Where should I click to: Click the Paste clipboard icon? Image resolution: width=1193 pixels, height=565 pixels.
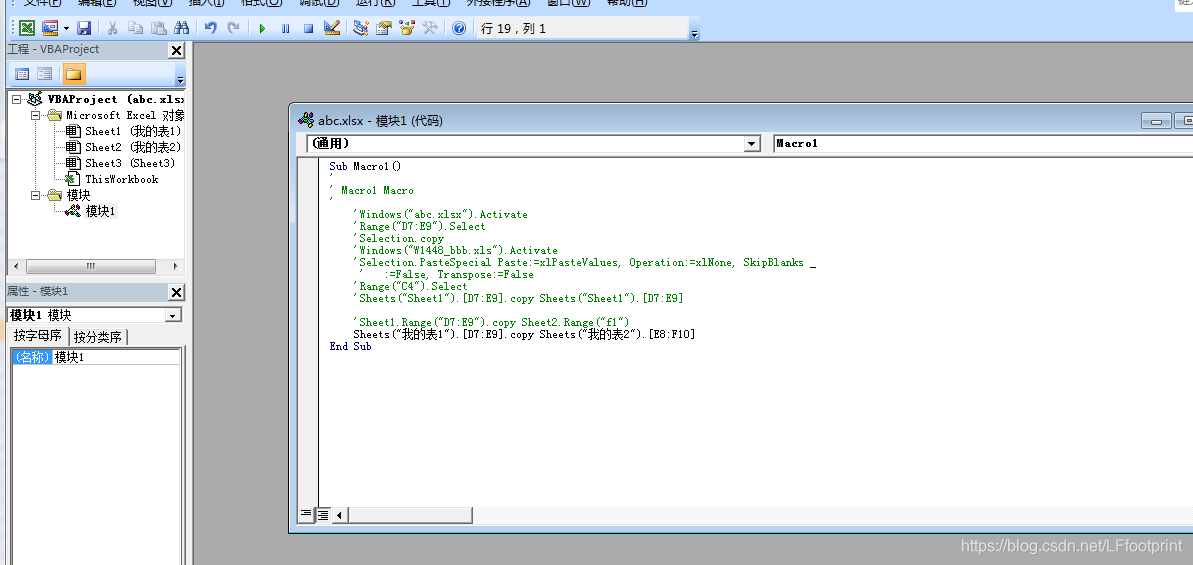tap(158, 28)
